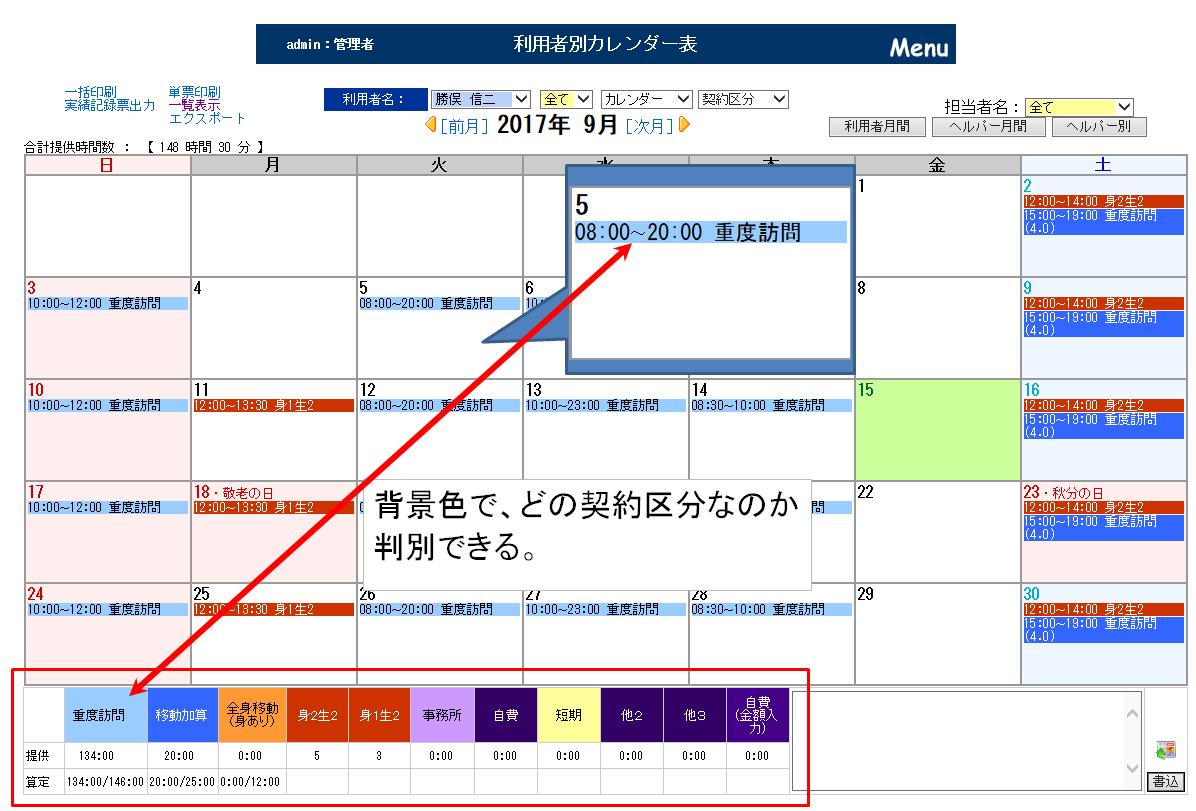Click the エクスポート link

tap(207, 118)
